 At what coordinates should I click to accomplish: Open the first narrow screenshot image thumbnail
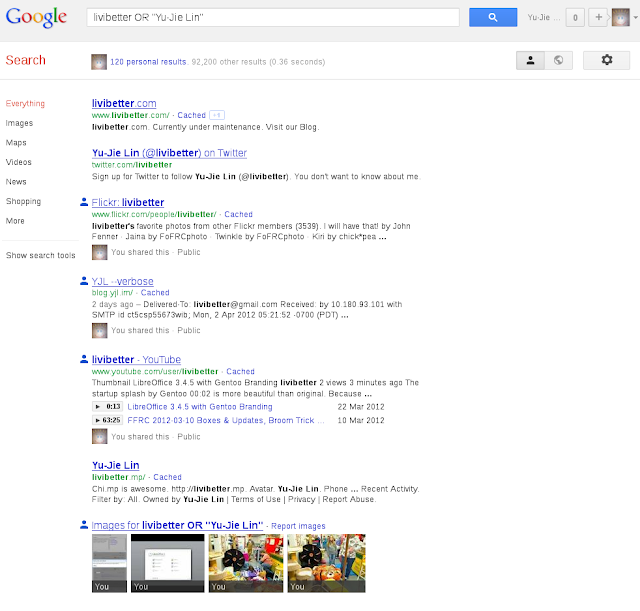click(x=109, y=563)
